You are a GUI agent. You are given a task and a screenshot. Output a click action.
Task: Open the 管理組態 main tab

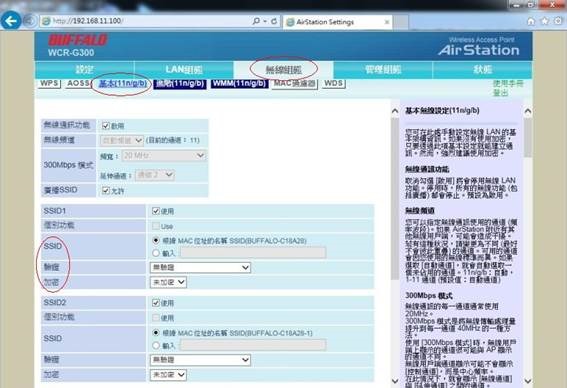383,69
